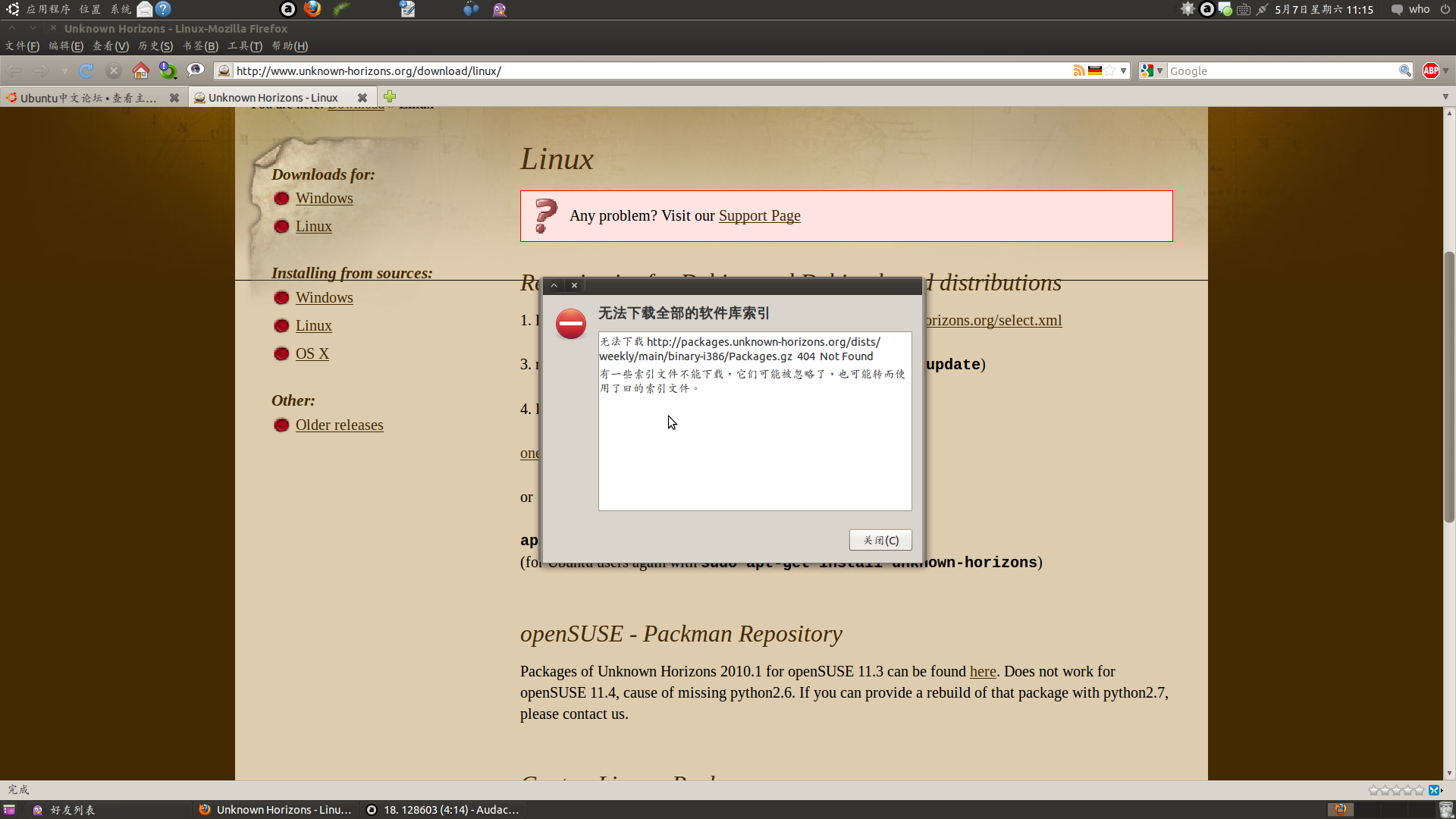Open the 'who' user chat menu
The width and height of the screenshot is (1456, 819).
(x=1410, y=9)
